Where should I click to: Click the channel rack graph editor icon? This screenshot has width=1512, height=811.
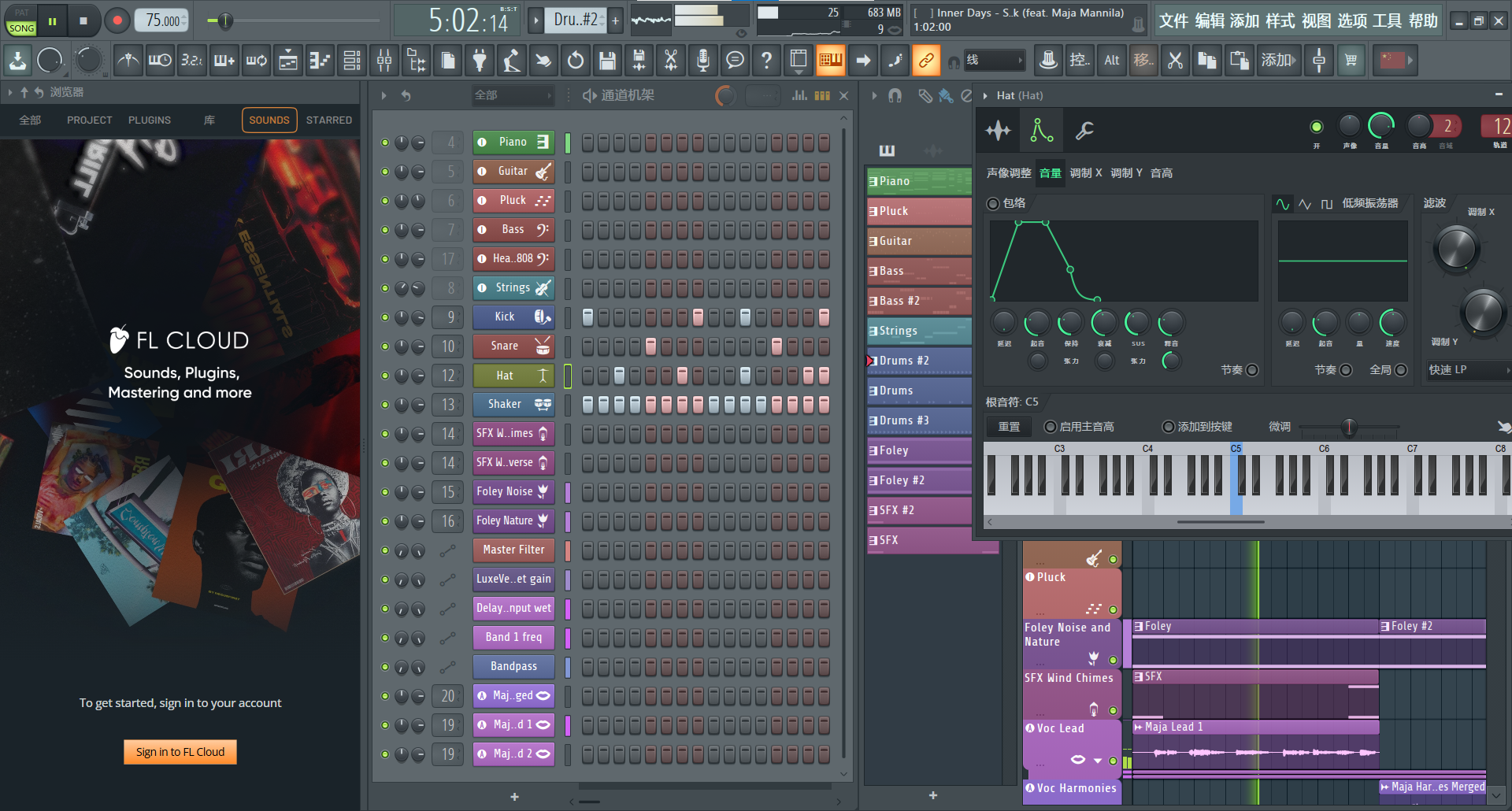[799, 95]
